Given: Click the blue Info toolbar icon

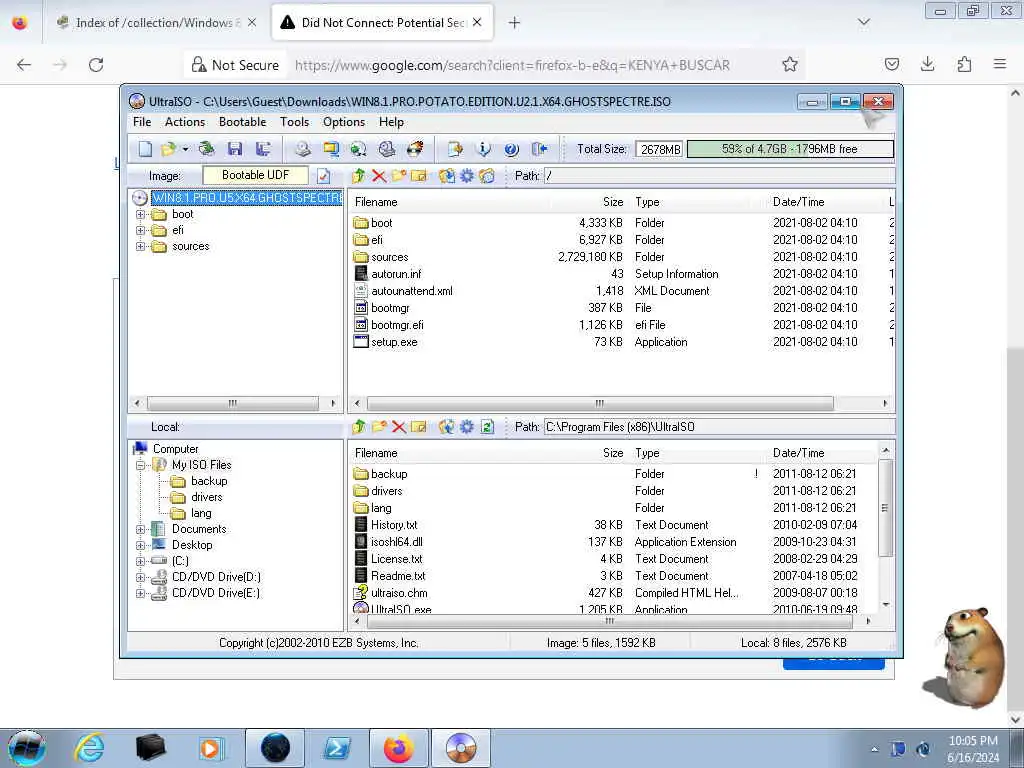Looking at the screenshot, I should (483, 150).
